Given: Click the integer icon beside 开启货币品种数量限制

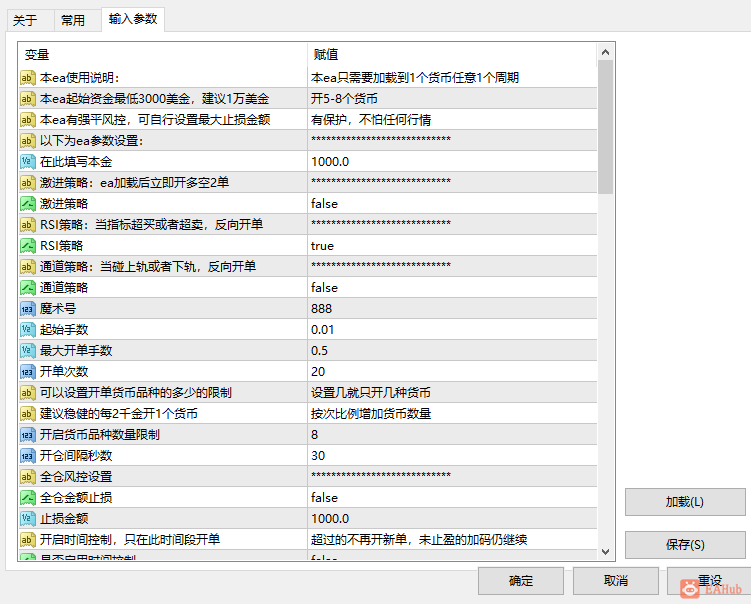Looking at the screenshot, I should (x=28, y=435).
